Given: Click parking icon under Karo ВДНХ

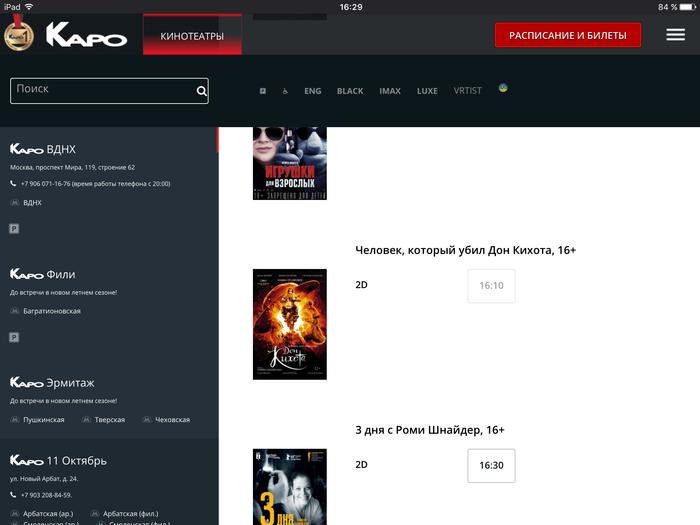Looking at the screenshot, I should tap(14, 229).
